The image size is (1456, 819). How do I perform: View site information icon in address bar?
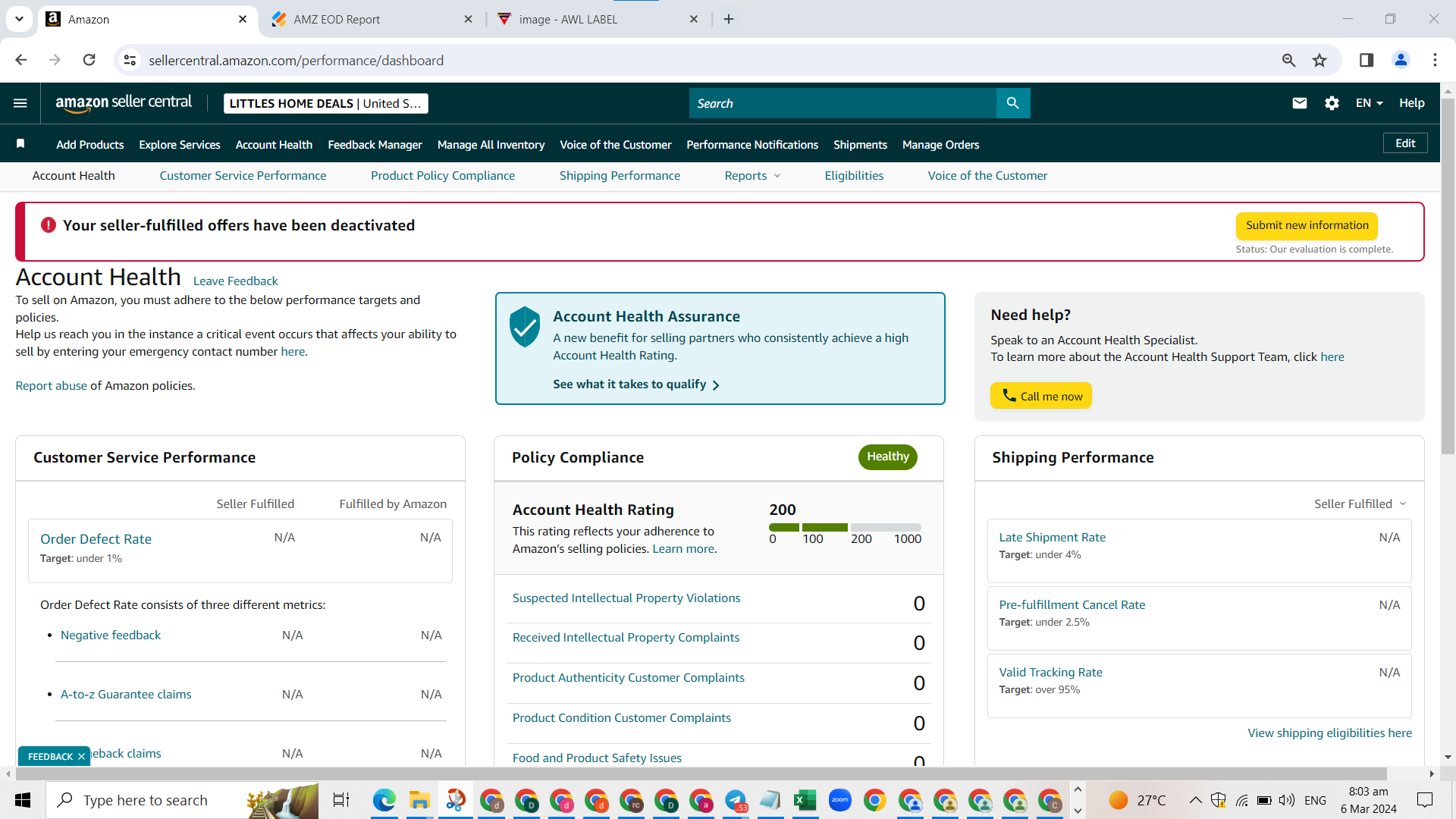point(130,60)
